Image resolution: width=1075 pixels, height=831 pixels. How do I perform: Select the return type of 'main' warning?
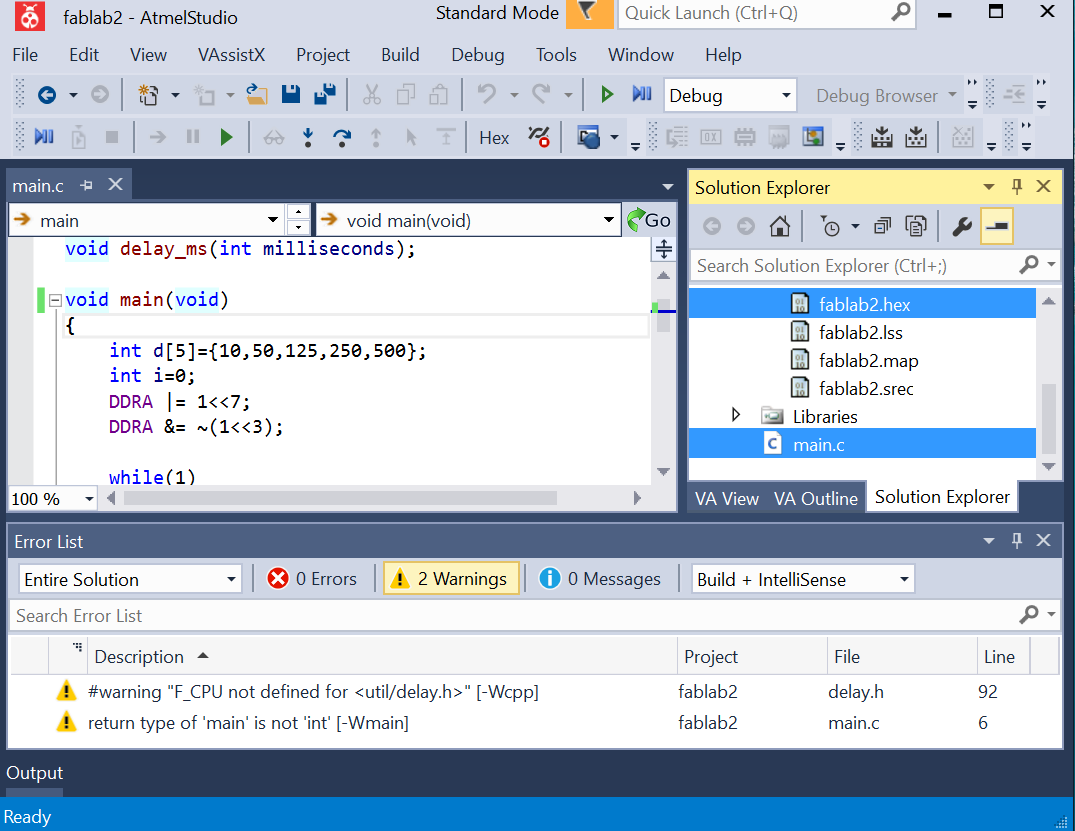click(535, 723)
